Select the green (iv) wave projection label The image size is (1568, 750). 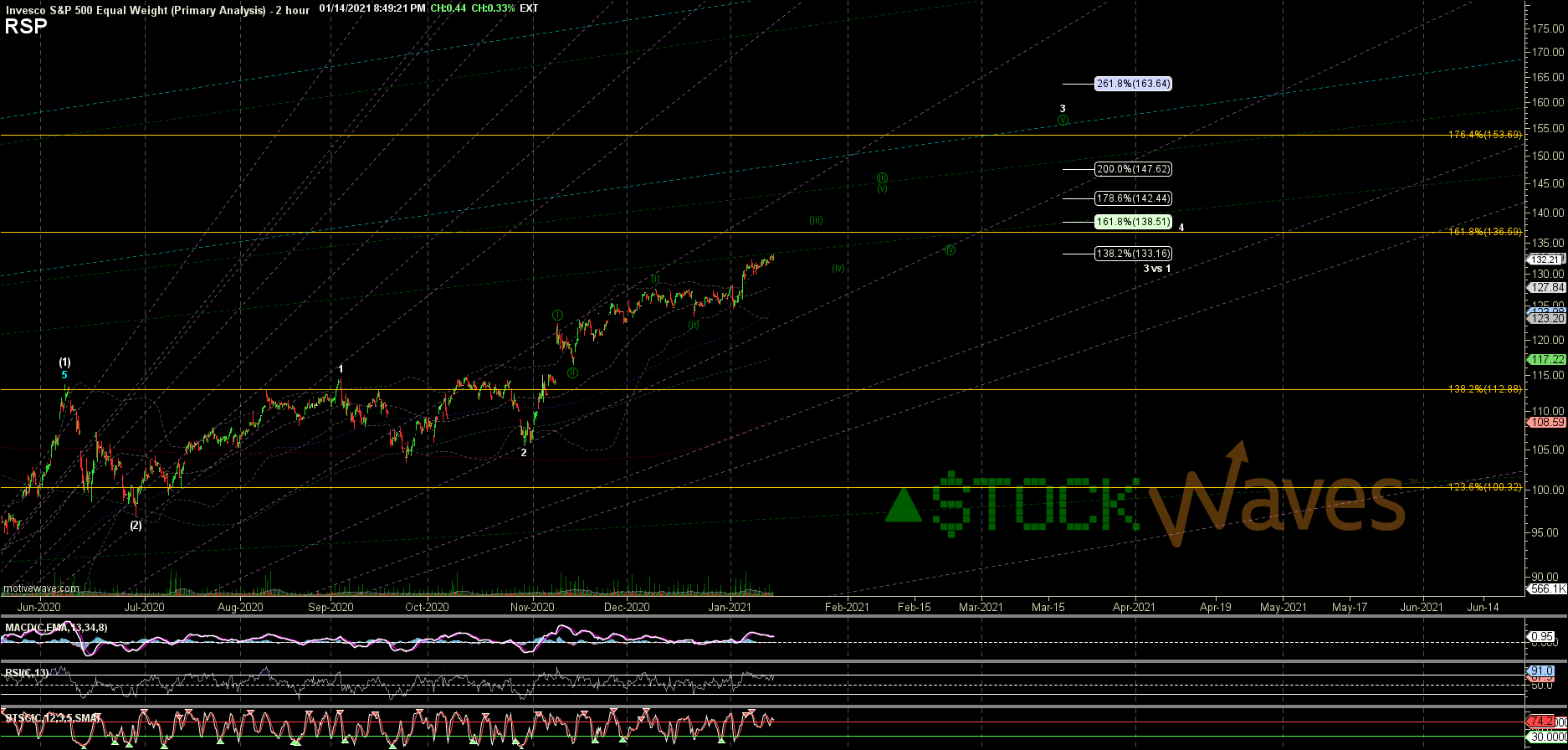pyautogui.click(x=838, y=268)
